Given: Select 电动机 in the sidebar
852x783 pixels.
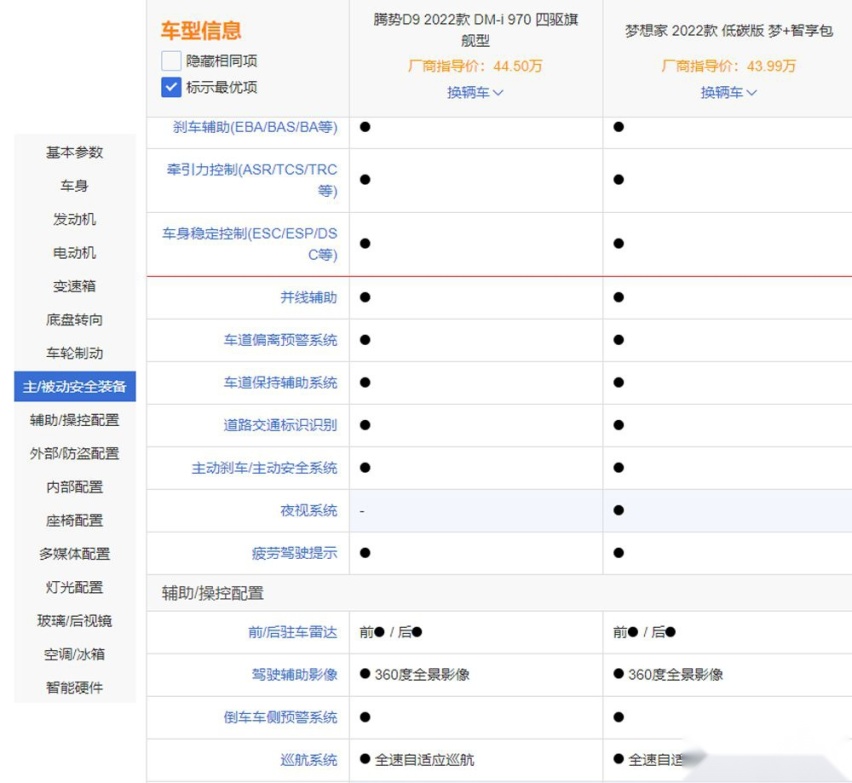Looking at the screenshot, I should (75, 253).
